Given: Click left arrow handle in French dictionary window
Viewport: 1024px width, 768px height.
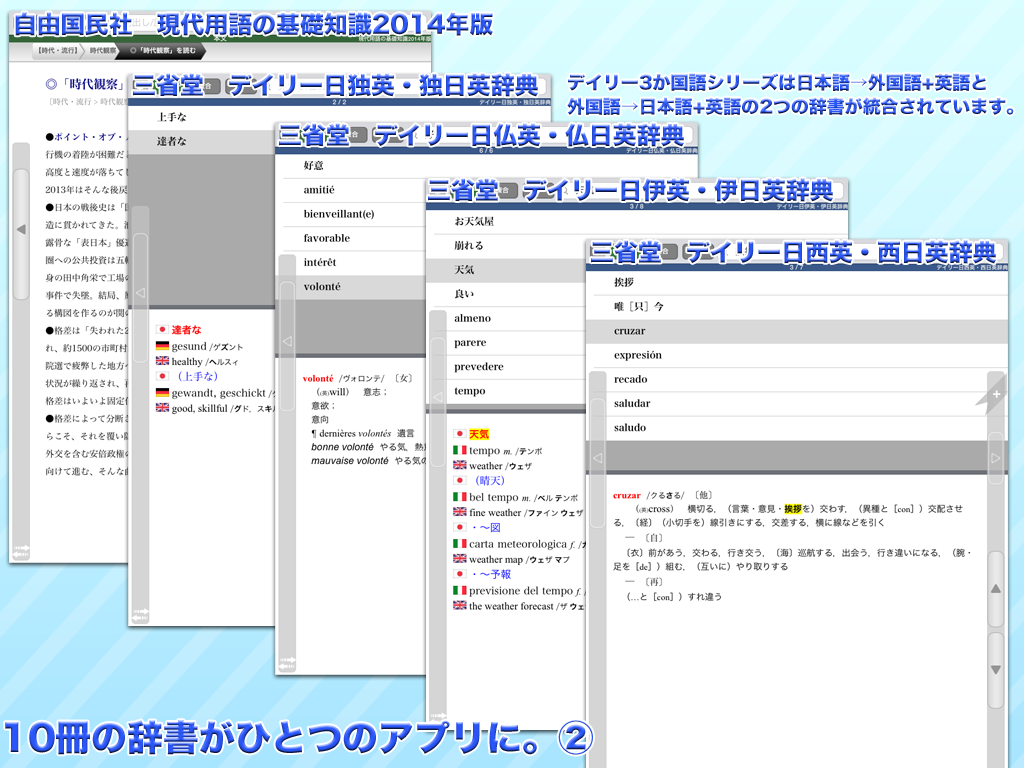Looking at the screenshot, I should pyautogui.click(x=286, y=342).
